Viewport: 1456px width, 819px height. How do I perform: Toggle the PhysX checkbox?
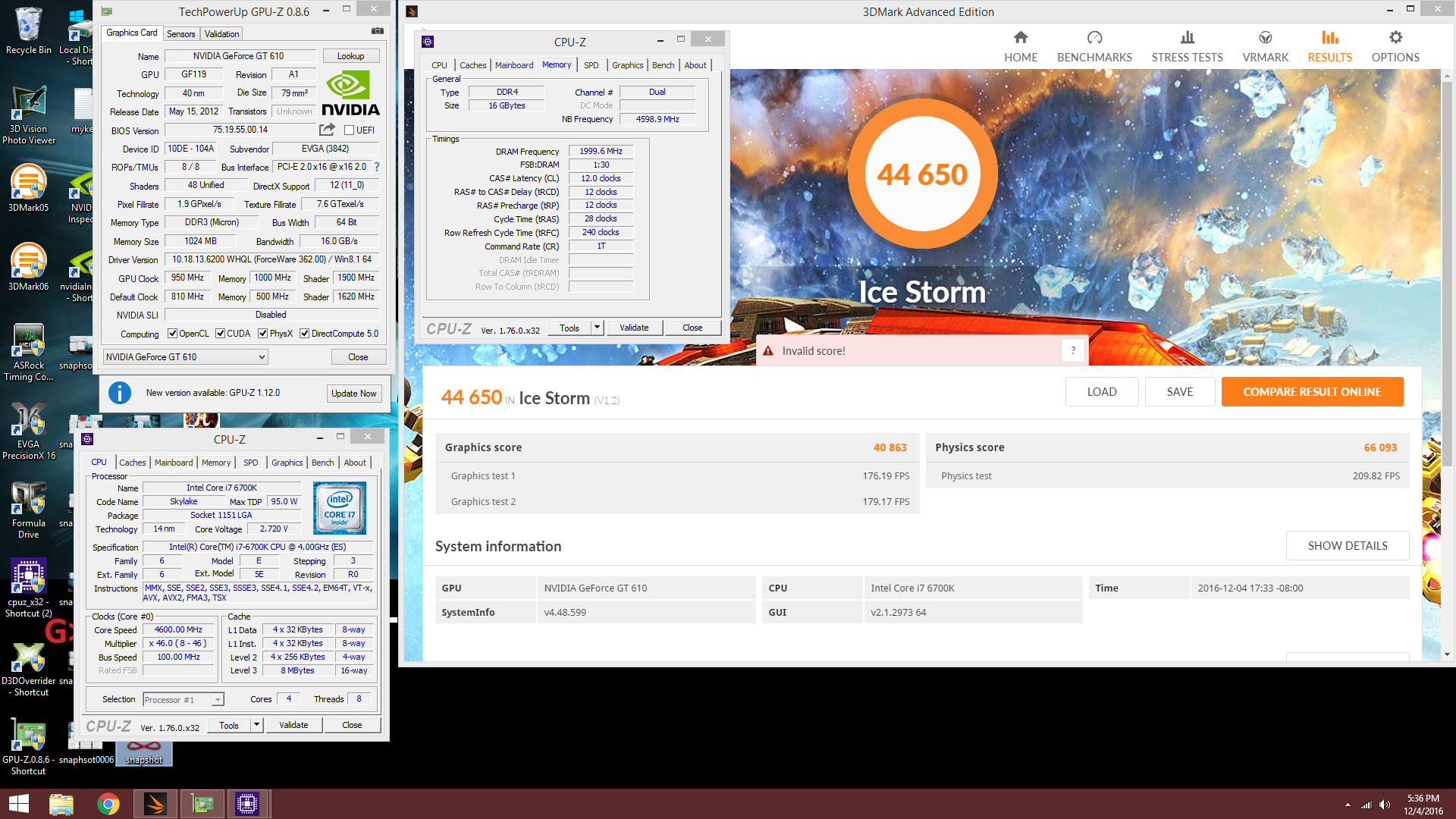tap(262, 334)
